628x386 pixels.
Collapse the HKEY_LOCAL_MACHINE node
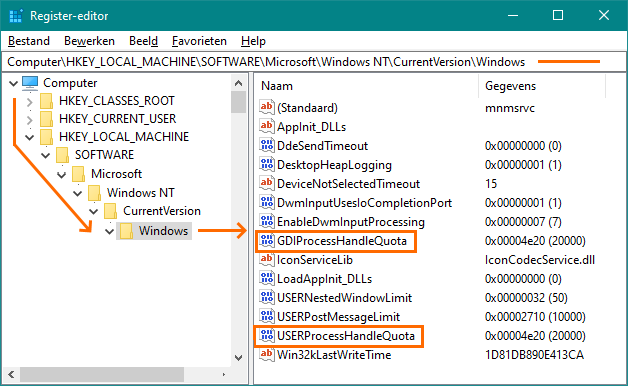pos(30,138)
